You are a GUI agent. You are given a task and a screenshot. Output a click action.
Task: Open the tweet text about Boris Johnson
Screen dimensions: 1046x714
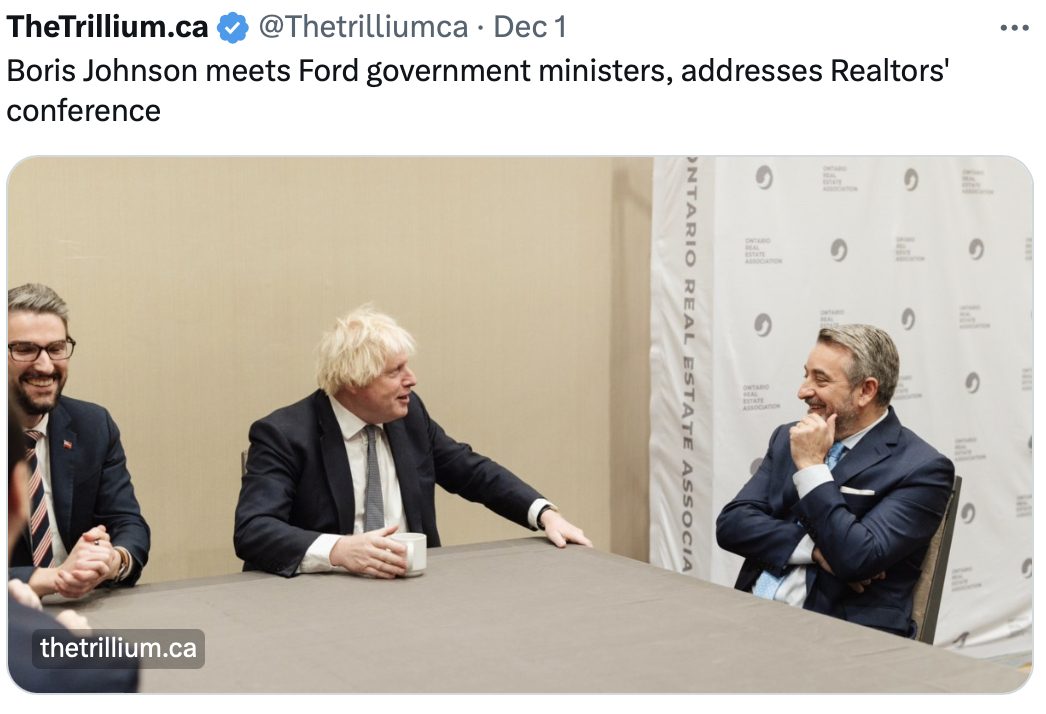tap(478, 90)
